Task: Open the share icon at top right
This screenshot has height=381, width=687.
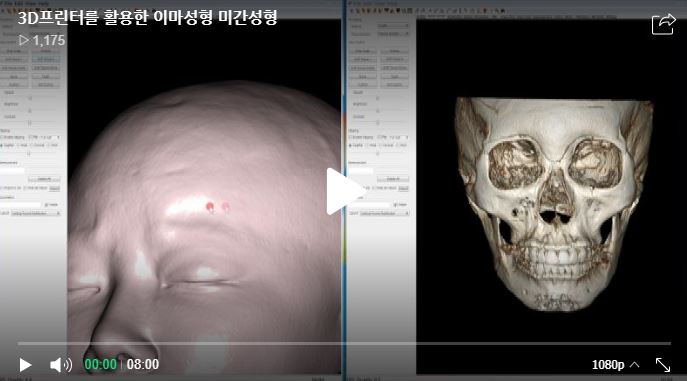Action: (663, 24)
